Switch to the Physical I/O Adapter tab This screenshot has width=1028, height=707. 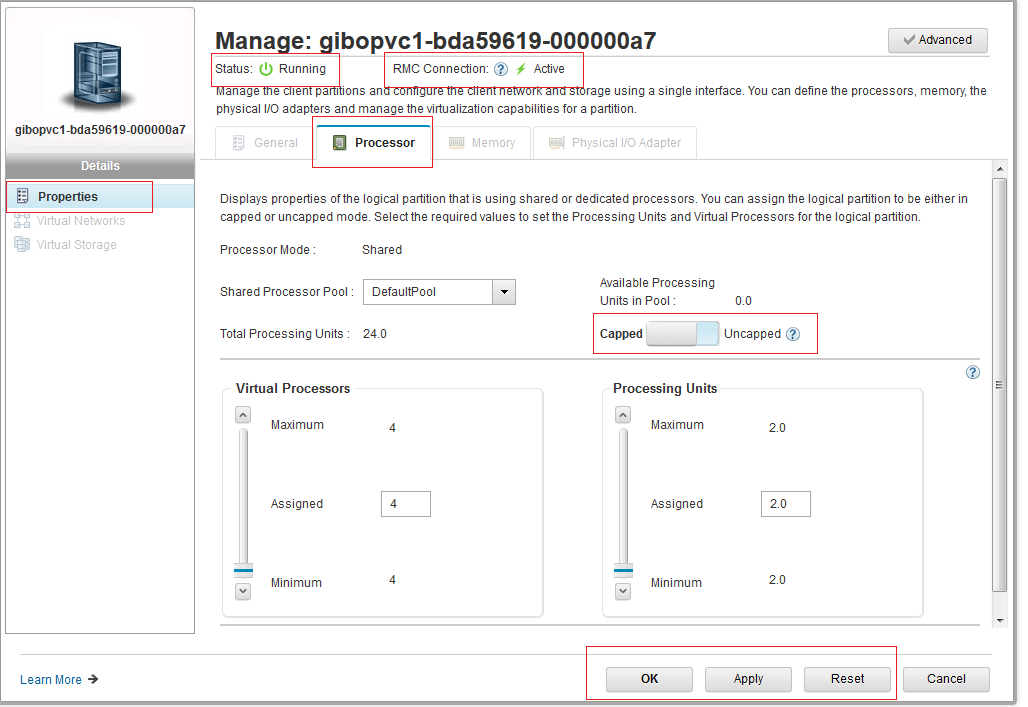point(615,143)
